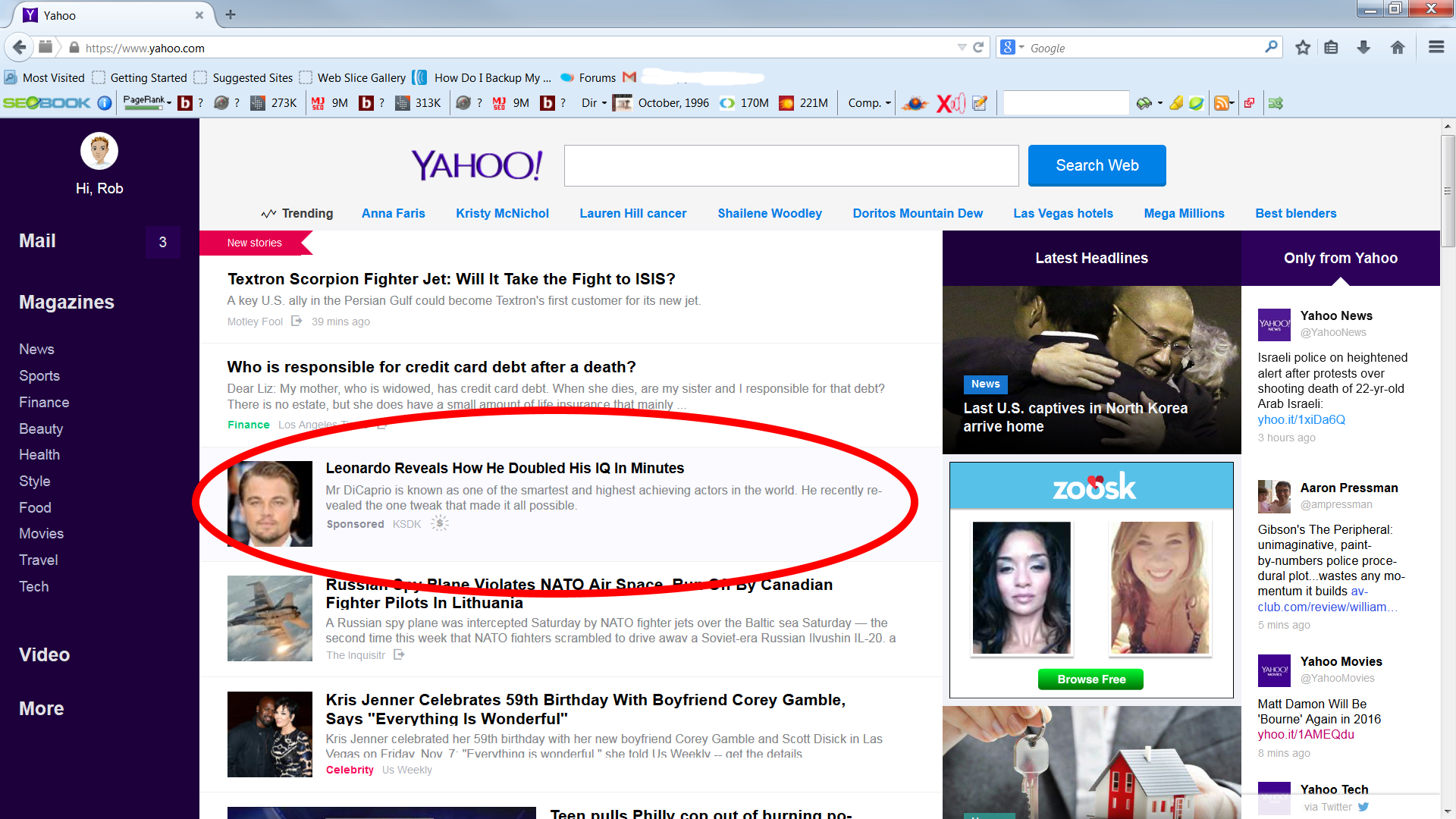Expand the PageRank dropdown in toolbar

[x=168, y=103]
